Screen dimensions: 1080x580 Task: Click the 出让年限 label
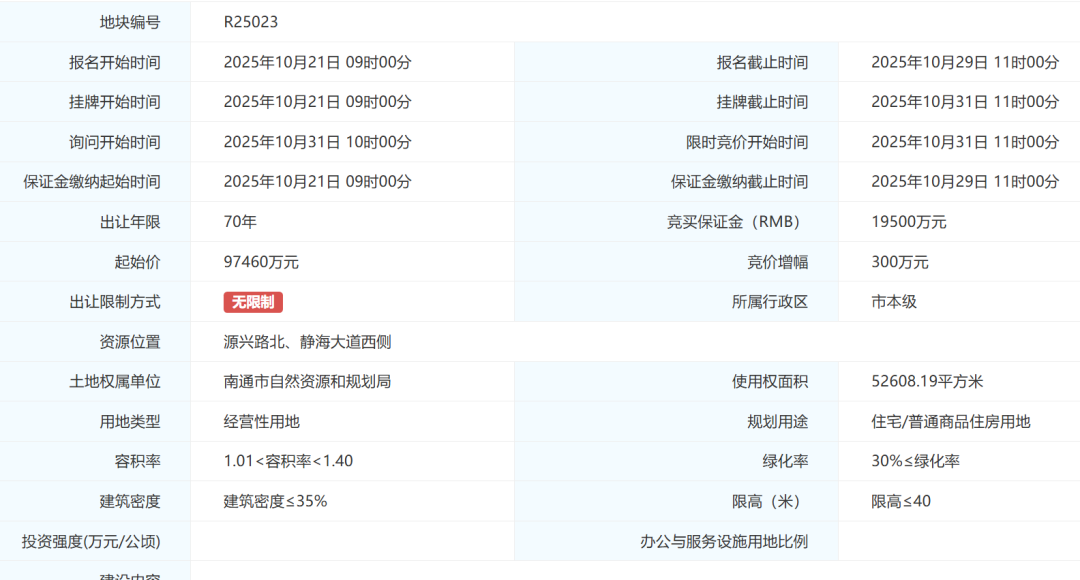[129, 222]
